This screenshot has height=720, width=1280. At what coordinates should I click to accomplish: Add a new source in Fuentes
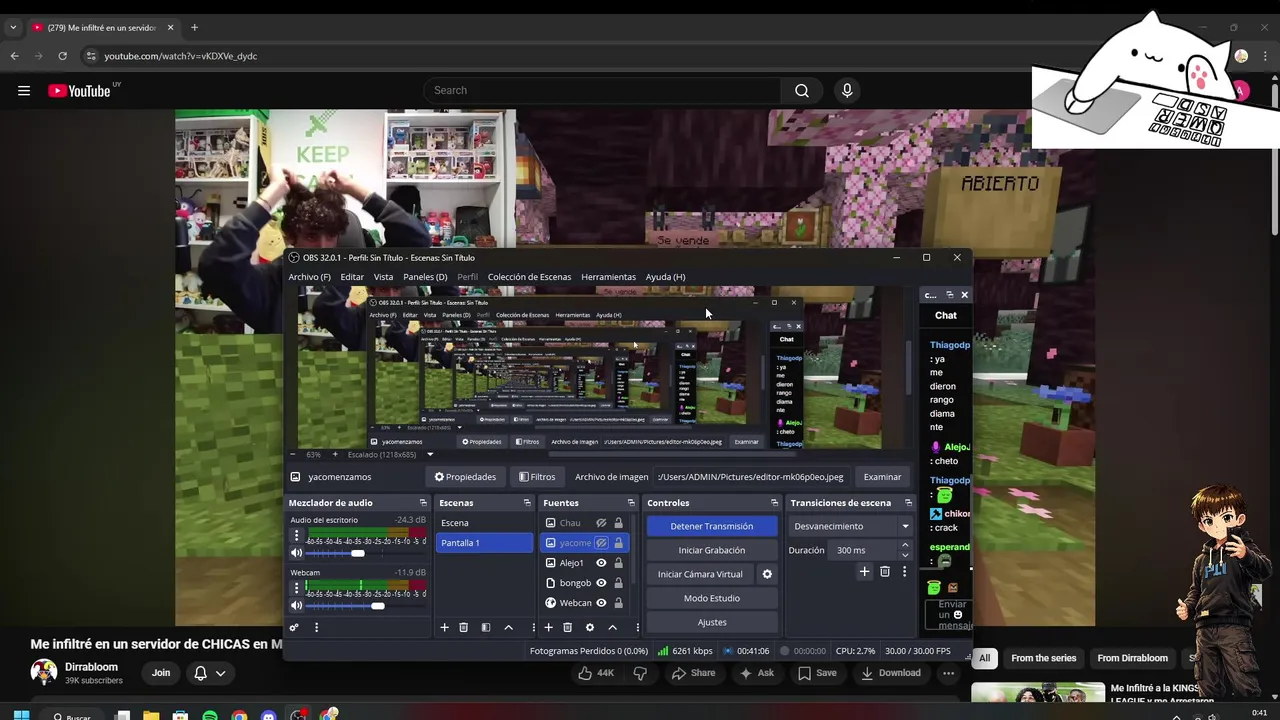548,627
